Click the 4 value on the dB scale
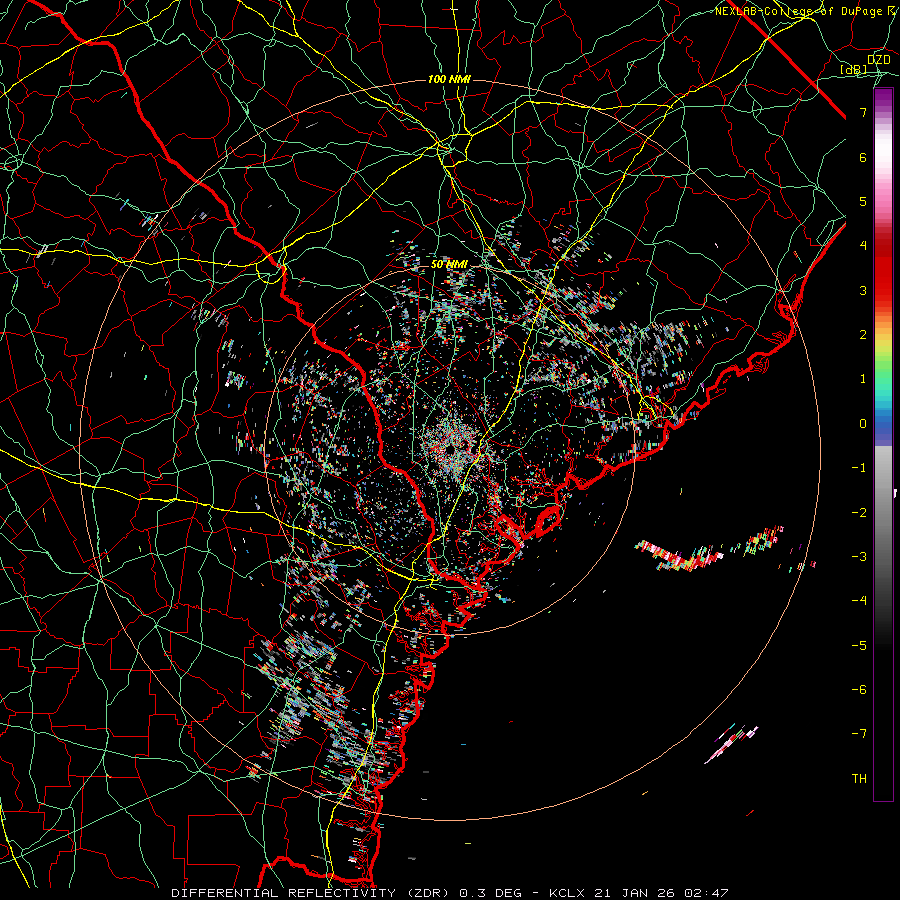Screen dimensions: 900x900 [x=863, y=246]
